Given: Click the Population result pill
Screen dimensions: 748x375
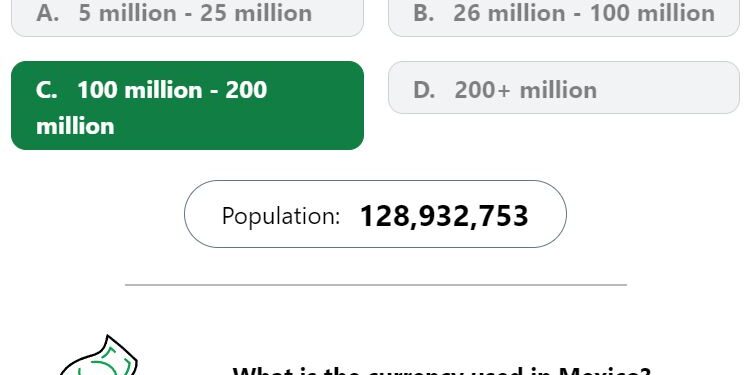Looking at the screenshot, I should pyautogui.click(x=375, y=214).
